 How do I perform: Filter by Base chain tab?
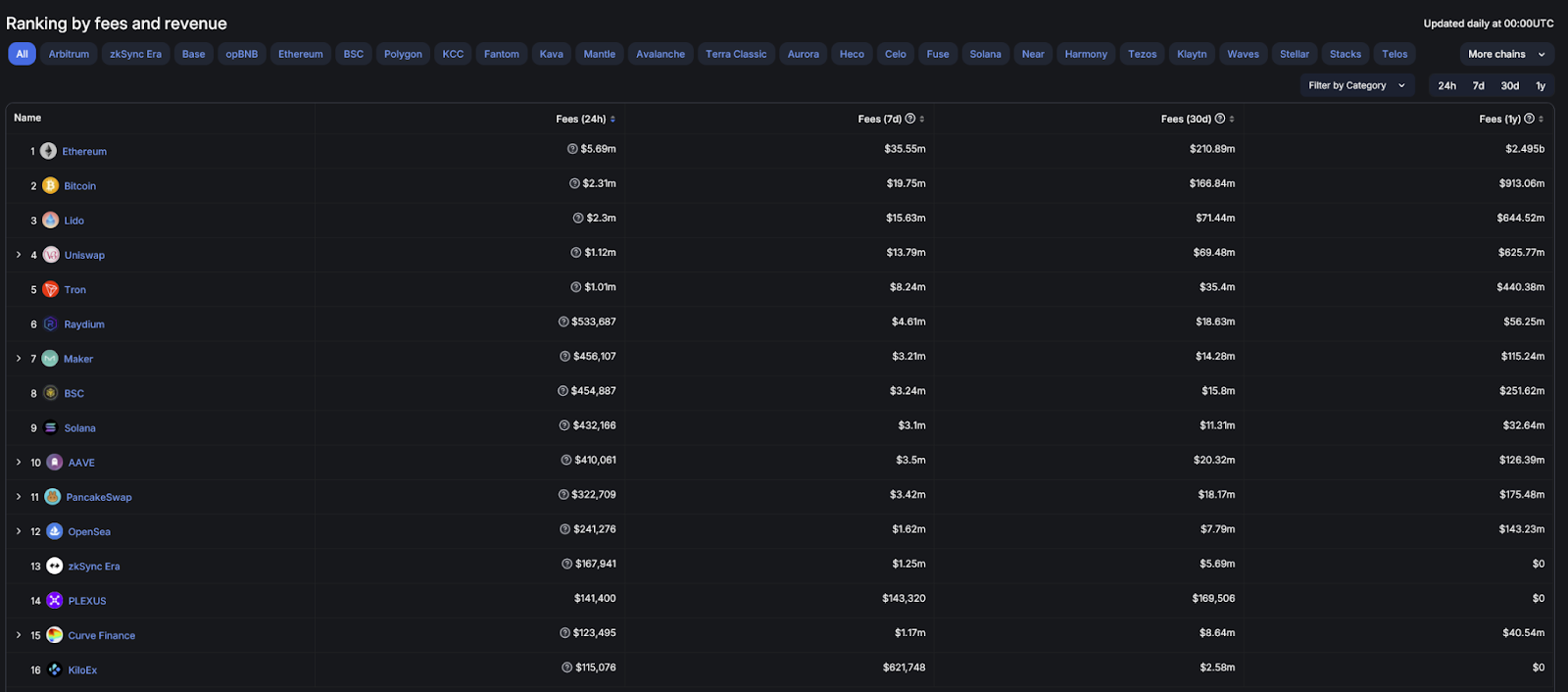pos(194,54)
